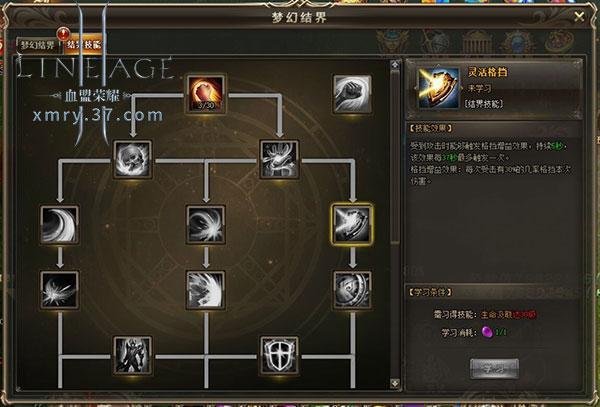Click the 灵活格挡 skill portrait in detail panel

tap(439, 88)
